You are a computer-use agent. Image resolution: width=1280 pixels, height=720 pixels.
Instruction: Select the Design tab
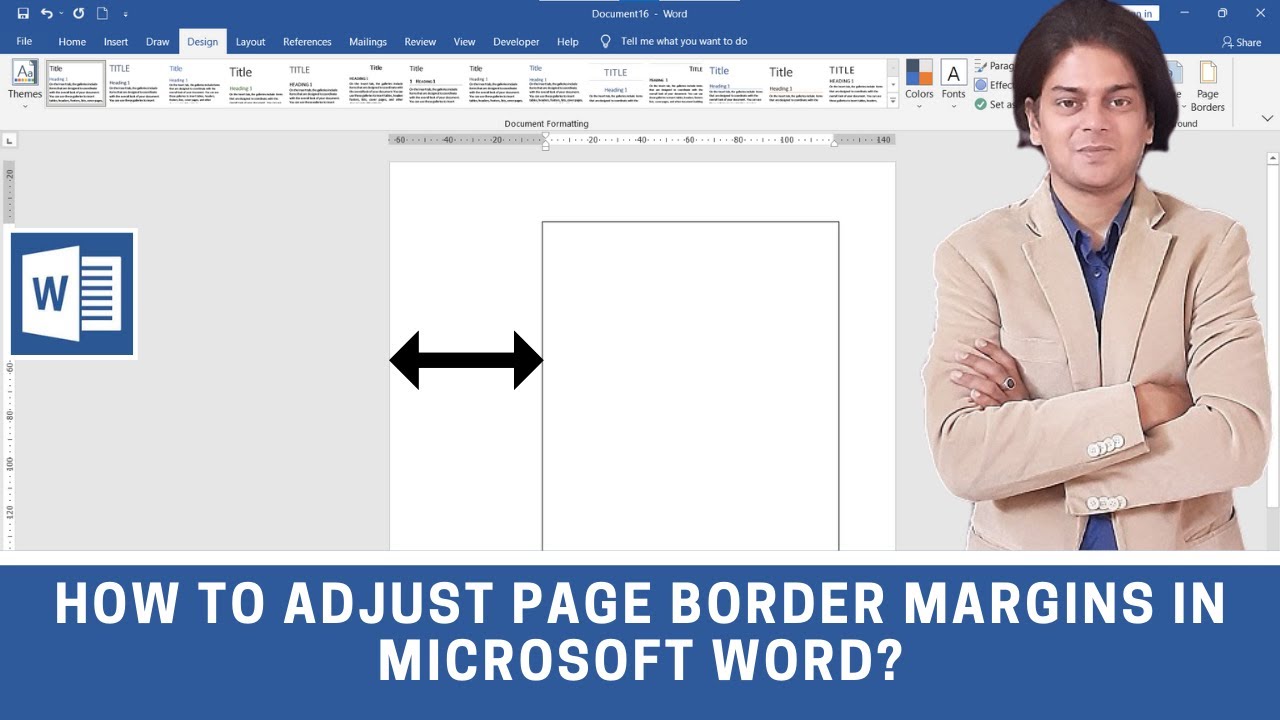[203, 42]
